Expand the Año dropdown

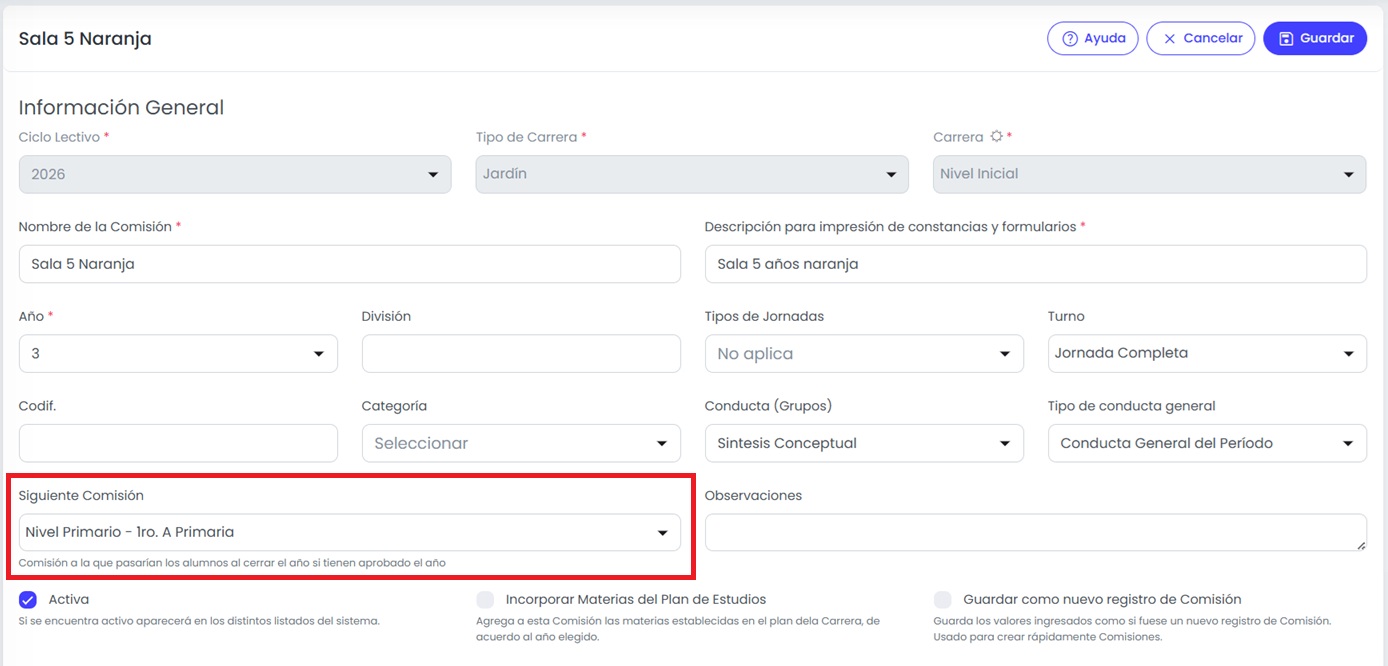pyautogui.click(x=178, y=353)
